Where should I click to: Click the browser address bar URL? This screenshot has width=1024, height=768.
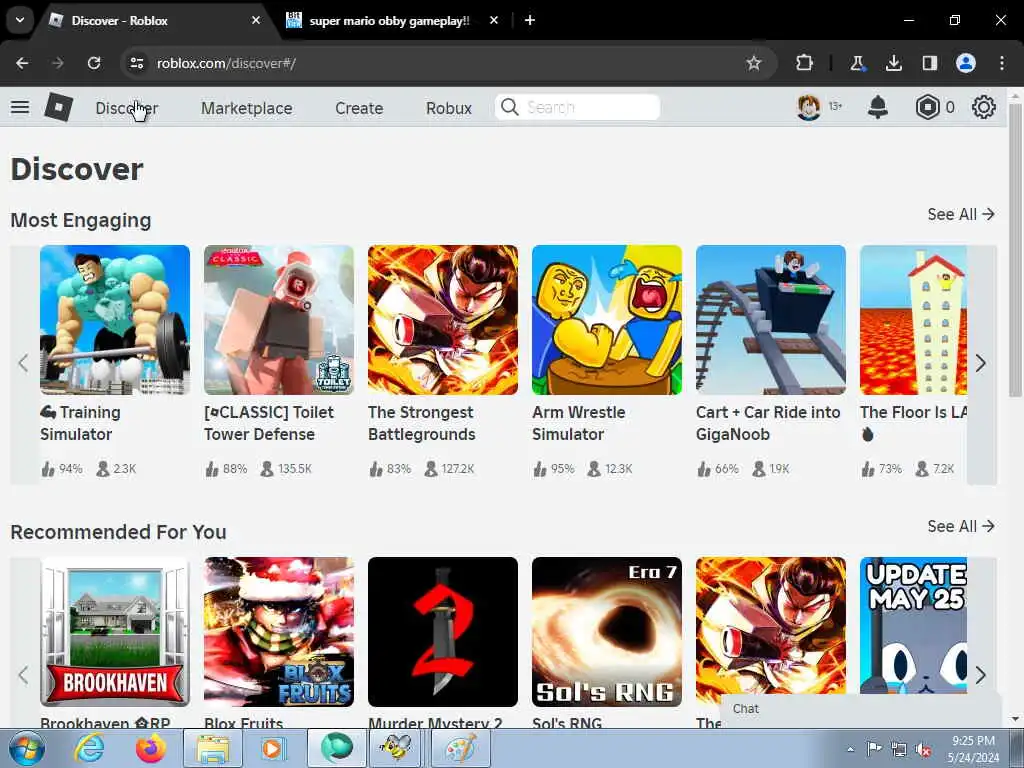227,63
